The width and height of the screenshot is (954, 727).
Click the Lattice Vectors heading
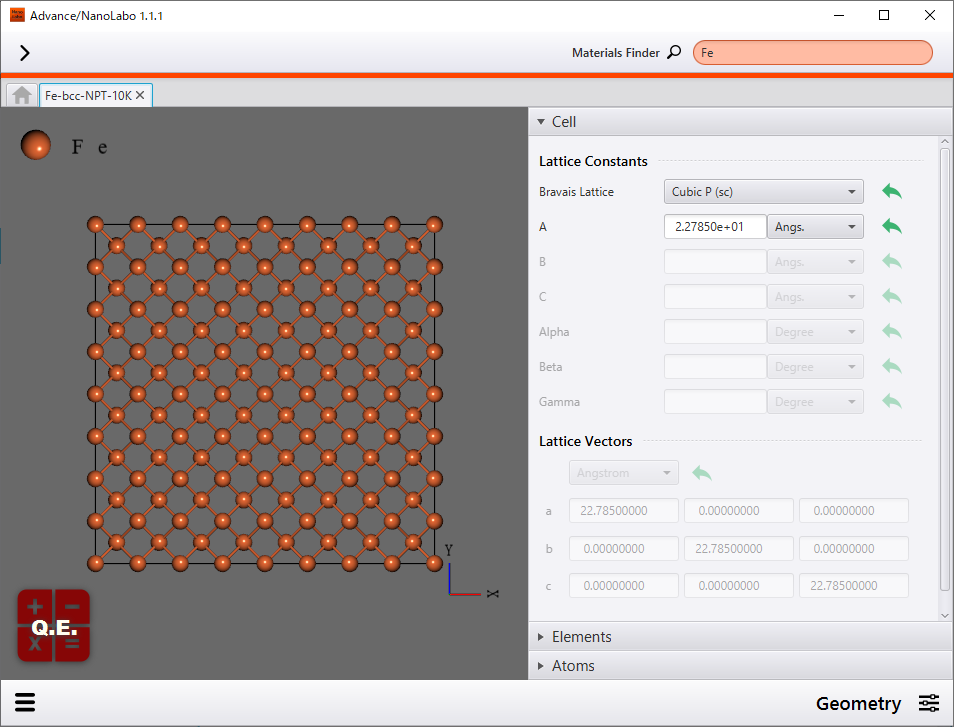[x=585, y=441]
